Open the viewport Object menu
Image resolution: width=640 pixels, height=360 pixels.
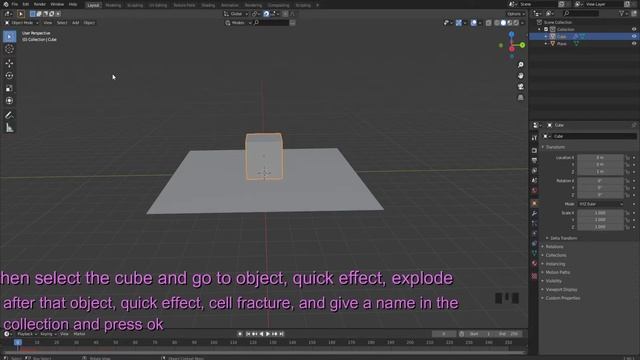[x=89, y=23]
